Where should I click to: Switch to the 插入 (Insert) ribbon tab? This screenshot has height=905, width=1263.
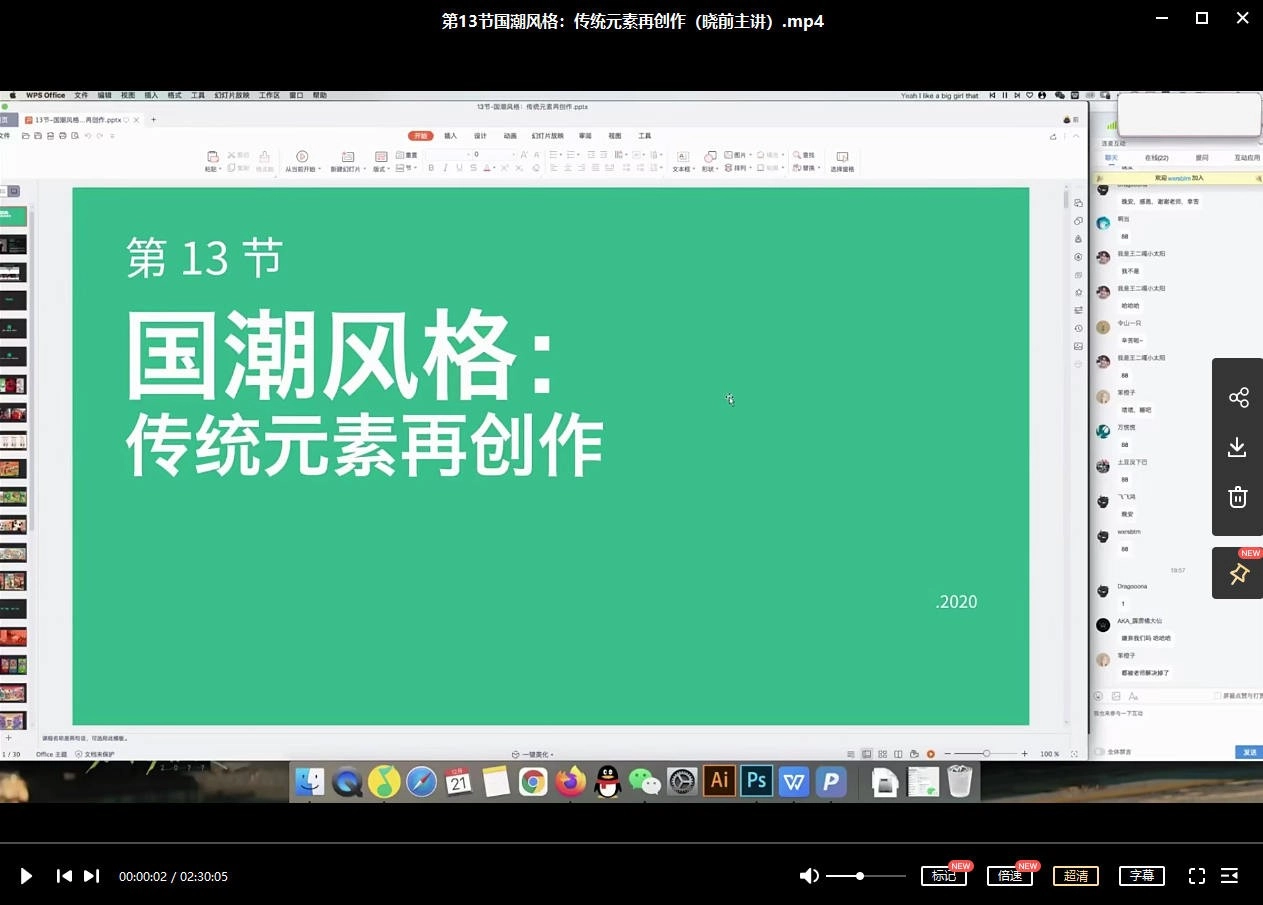(x=451, y=136)
